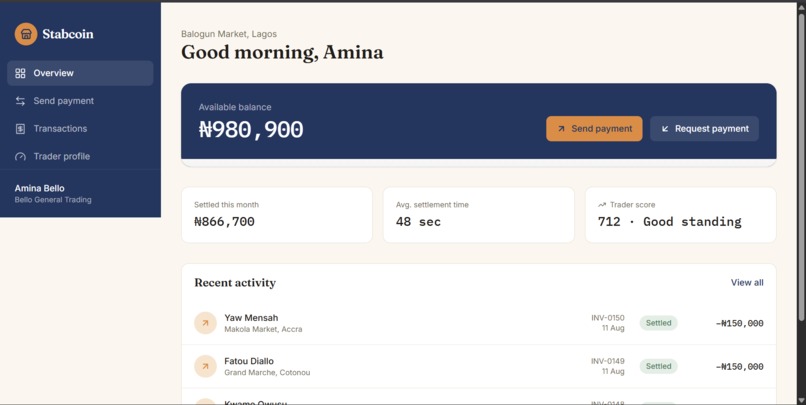
Task: Click the Settled badge on INV-0149
Action: pos(658,366)
